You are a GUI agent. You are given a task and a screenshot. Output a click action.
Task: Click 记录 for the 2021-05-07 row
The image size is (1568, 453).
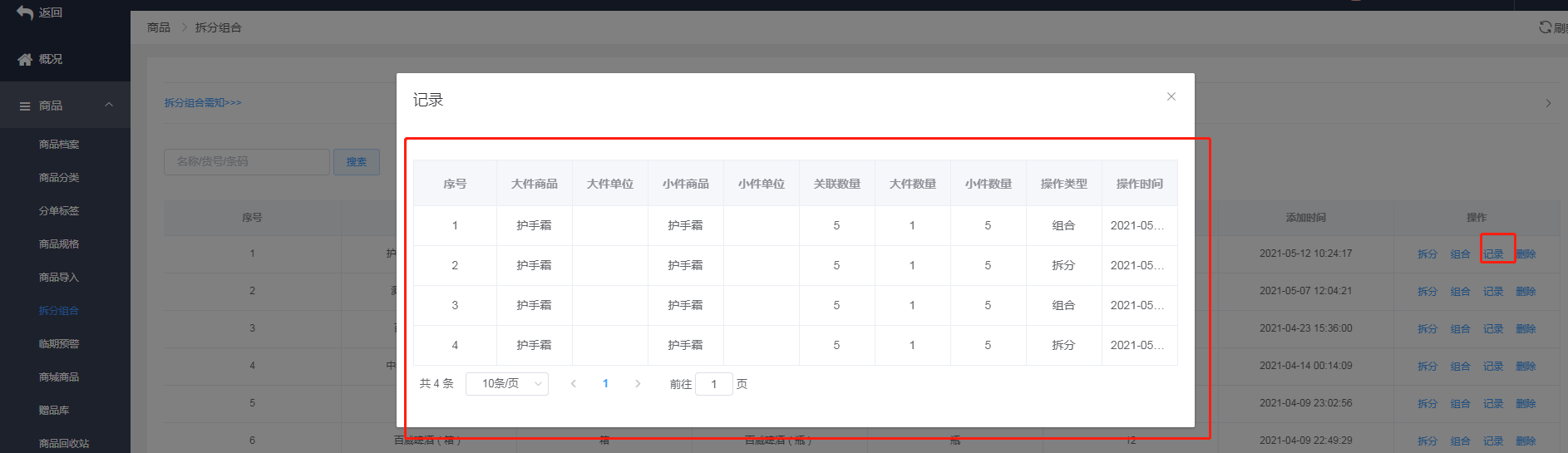tap(1494, 292)
